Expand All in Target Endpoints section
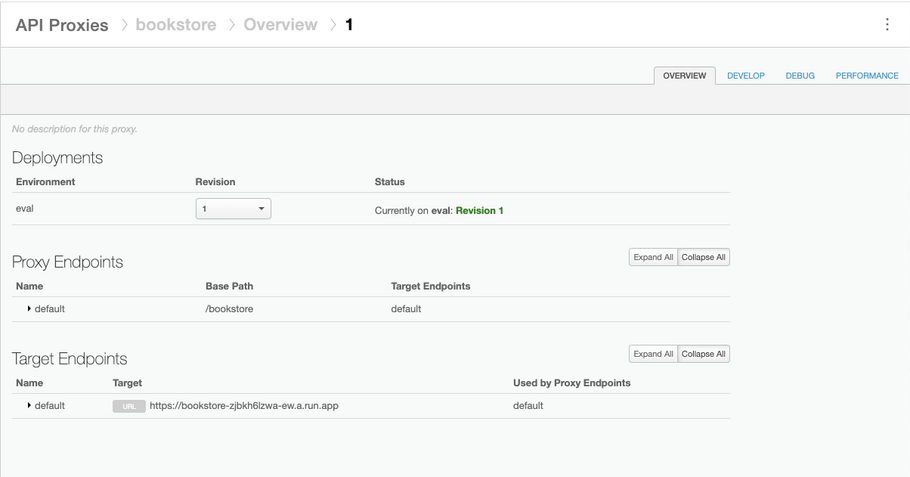 coord(653,354)
